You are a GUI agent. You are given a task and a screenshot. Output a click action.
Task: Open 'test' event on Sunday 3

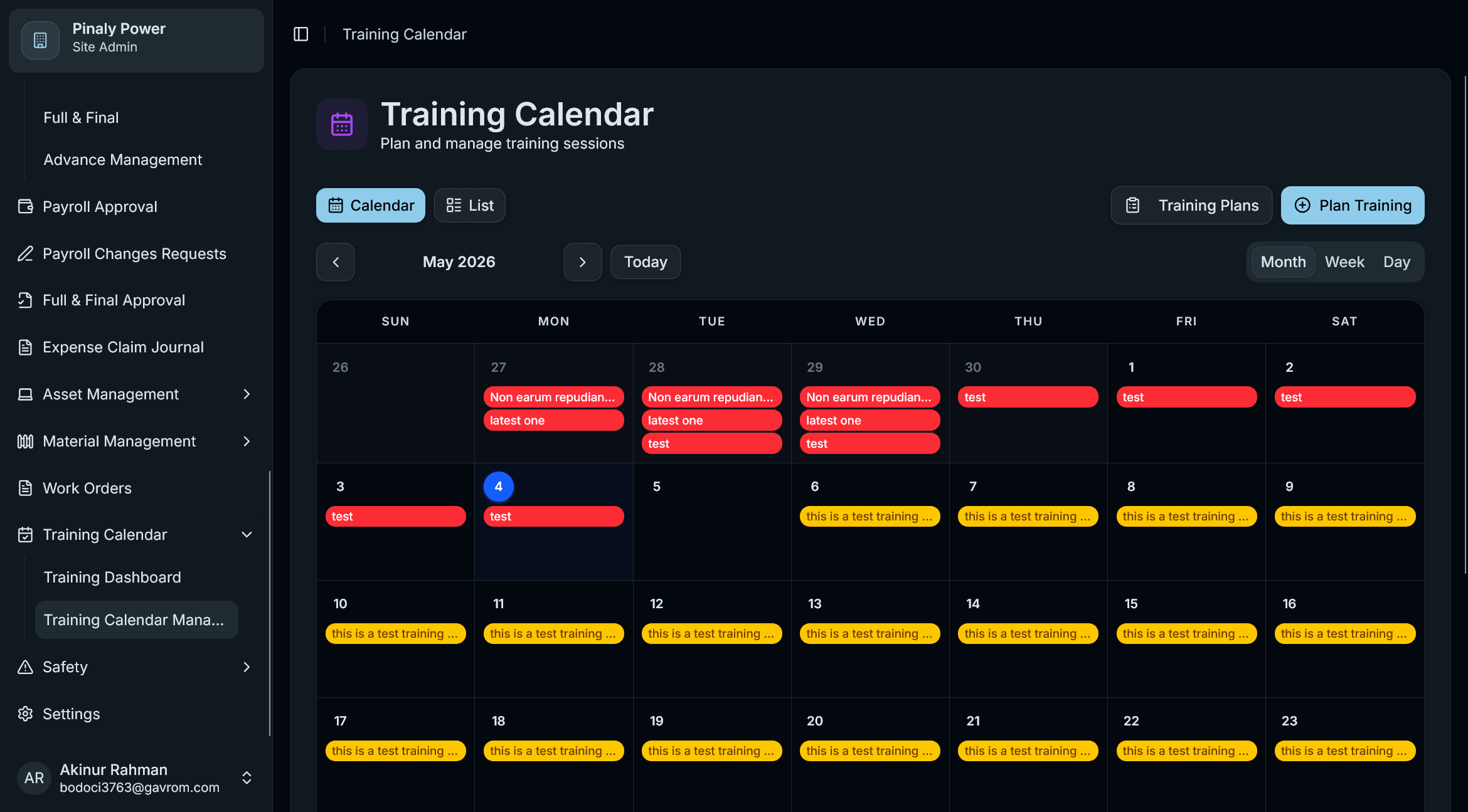point(395,516)
